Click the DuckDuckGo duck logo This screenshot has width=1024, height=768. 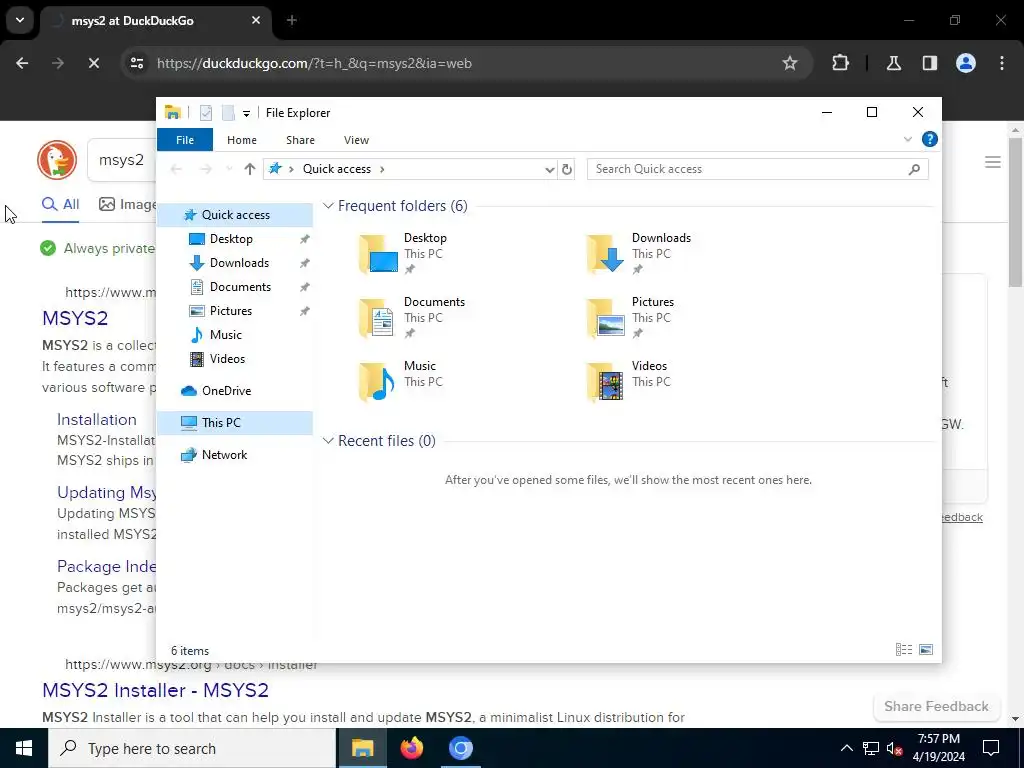[57, 160]
